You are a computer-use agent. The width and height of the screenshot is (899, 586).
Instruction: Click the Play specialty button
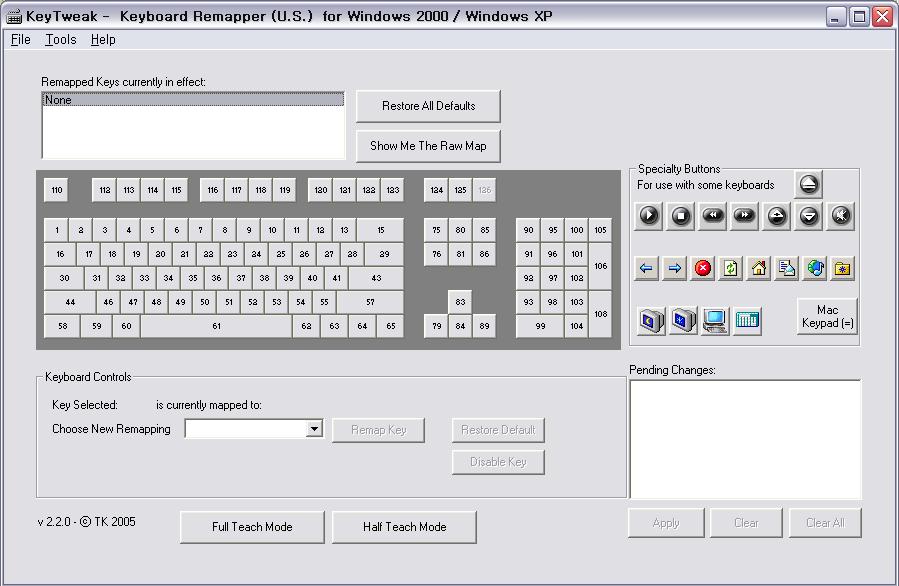pyautogui.click(x=648, y=216)
